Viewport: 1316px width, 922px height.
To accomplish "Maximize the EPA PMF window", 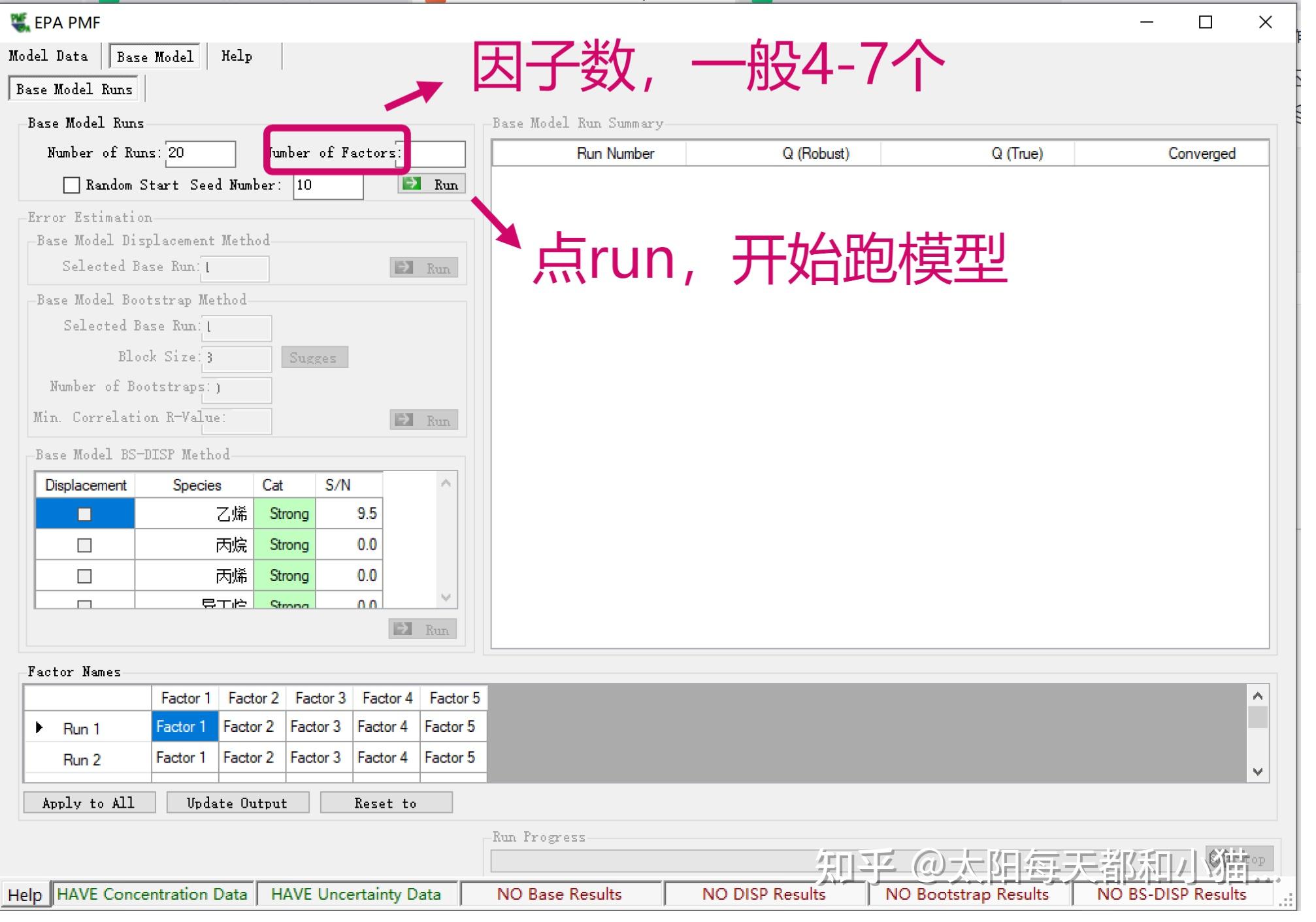I will (1206, 22).
